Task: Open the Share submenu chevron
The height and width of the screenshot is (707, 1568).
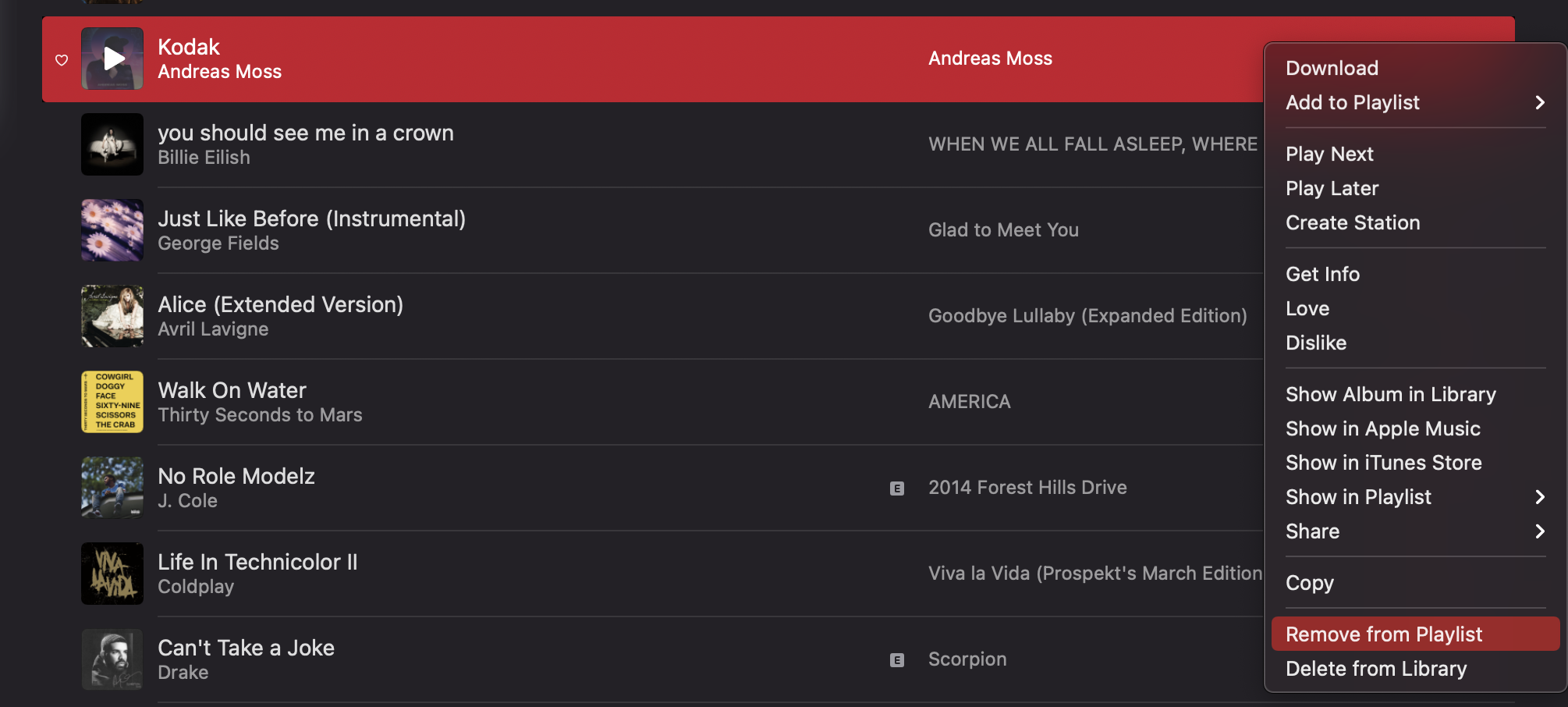Action: click(x=1539, y=531)
